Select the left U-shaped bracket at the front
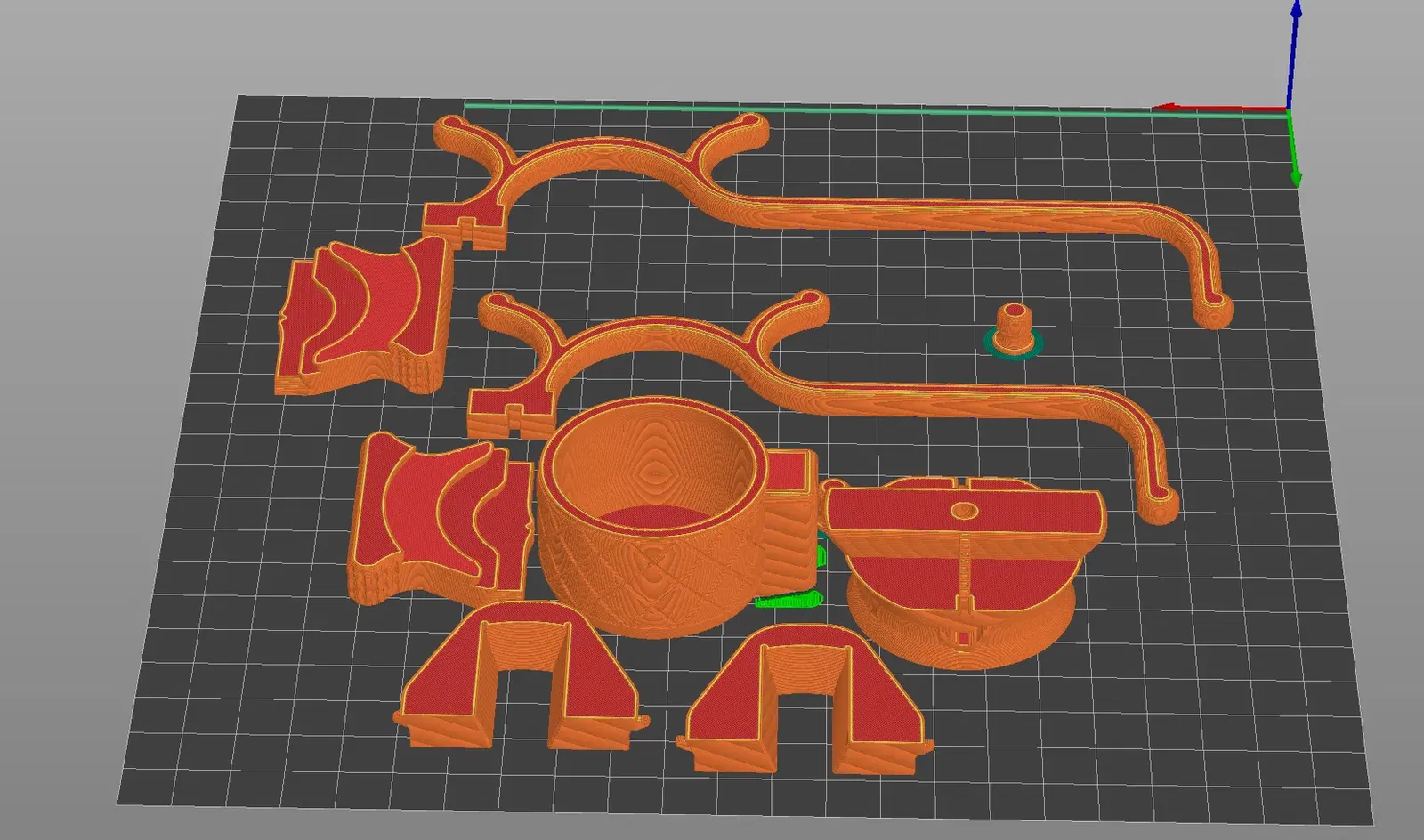 [521, 676]
